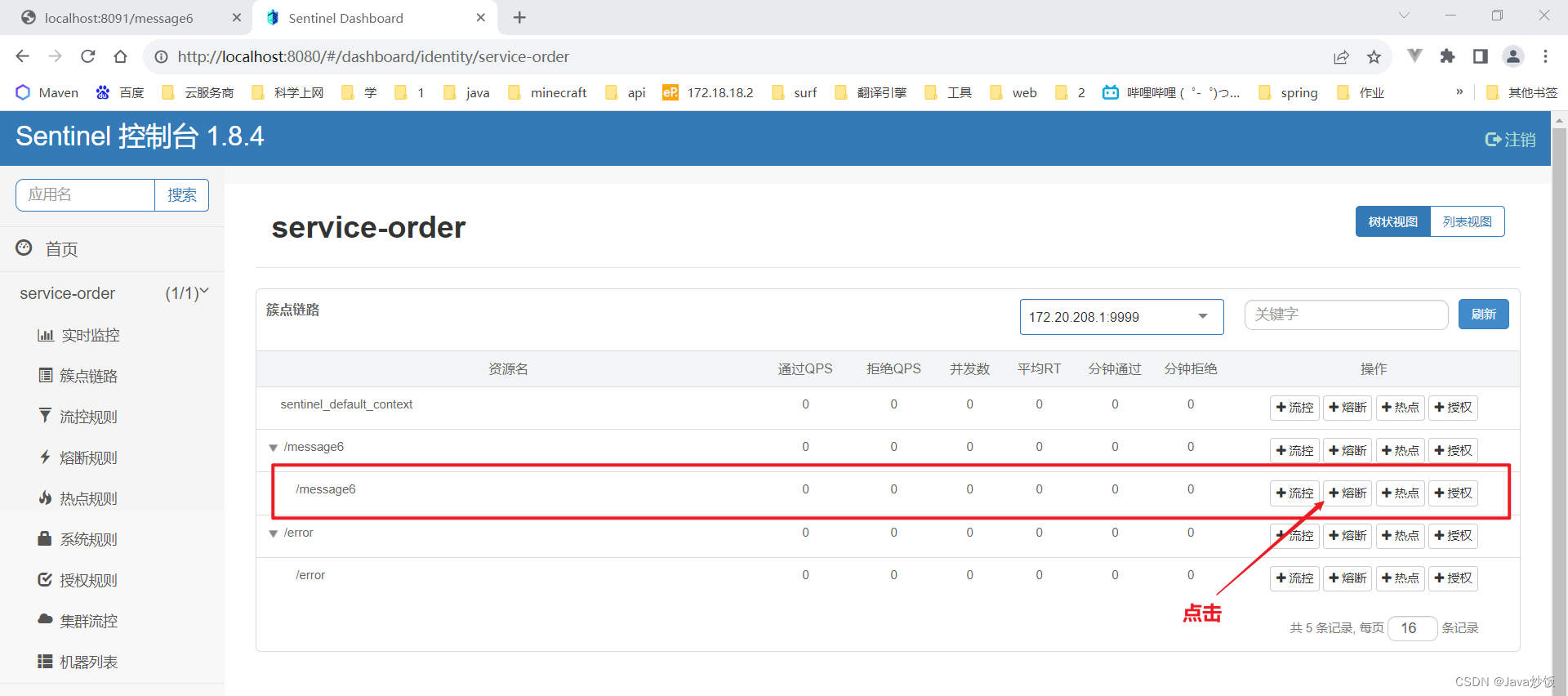Open the tab search dropdown arrow
The width and height of the screenshot is (1568, 696).
tap(1404, 16)
